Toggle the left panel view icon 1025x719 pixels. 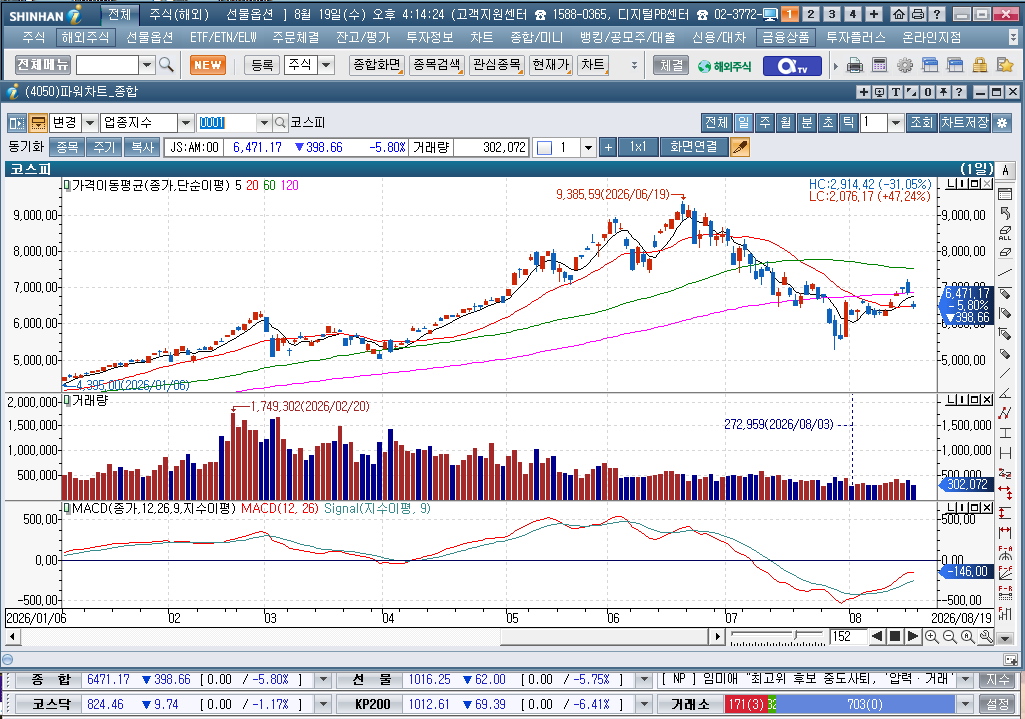[x=17, y=123]
